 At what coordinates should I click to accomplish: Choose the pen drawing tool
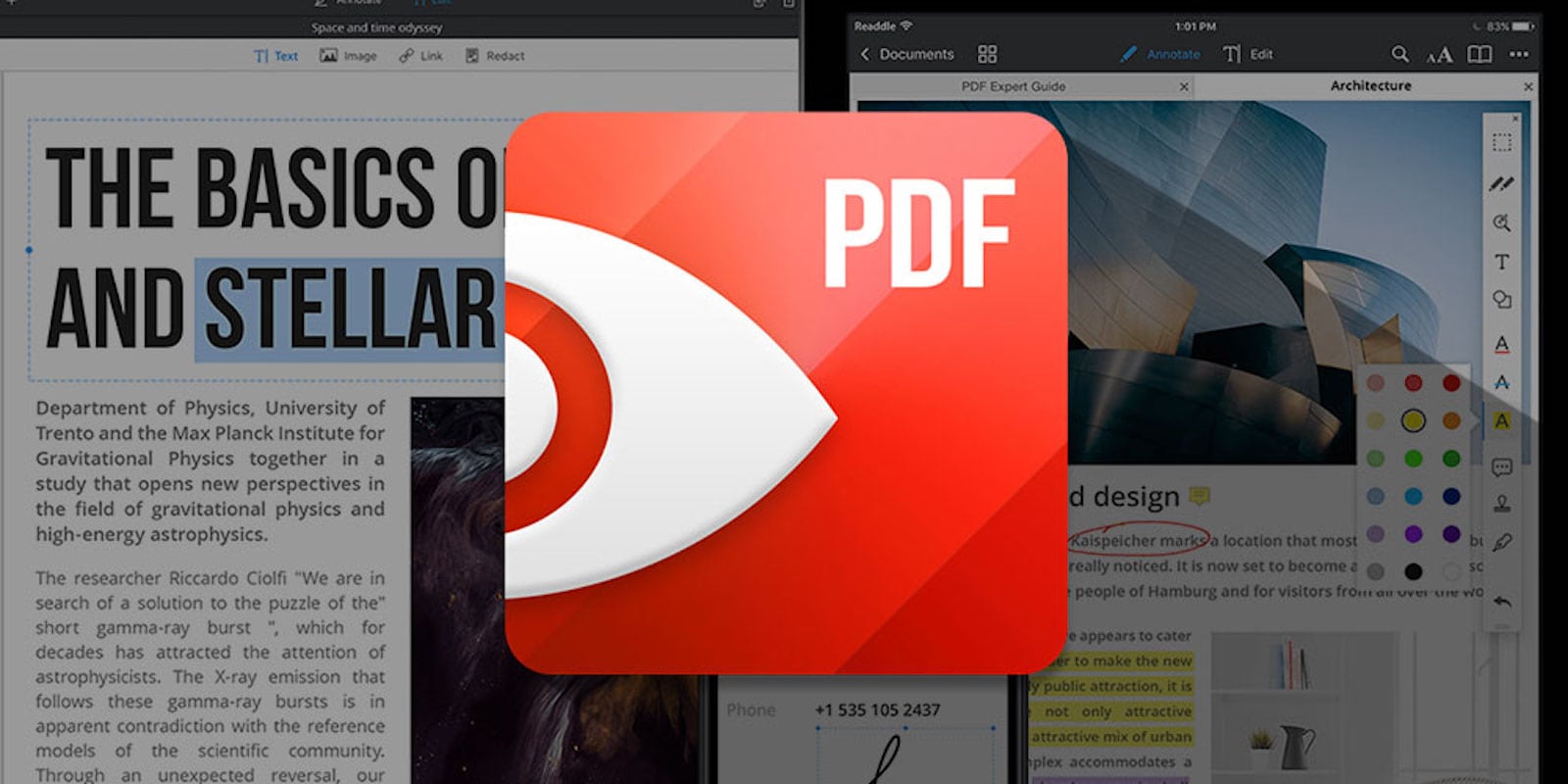[x=1501, y=183]
